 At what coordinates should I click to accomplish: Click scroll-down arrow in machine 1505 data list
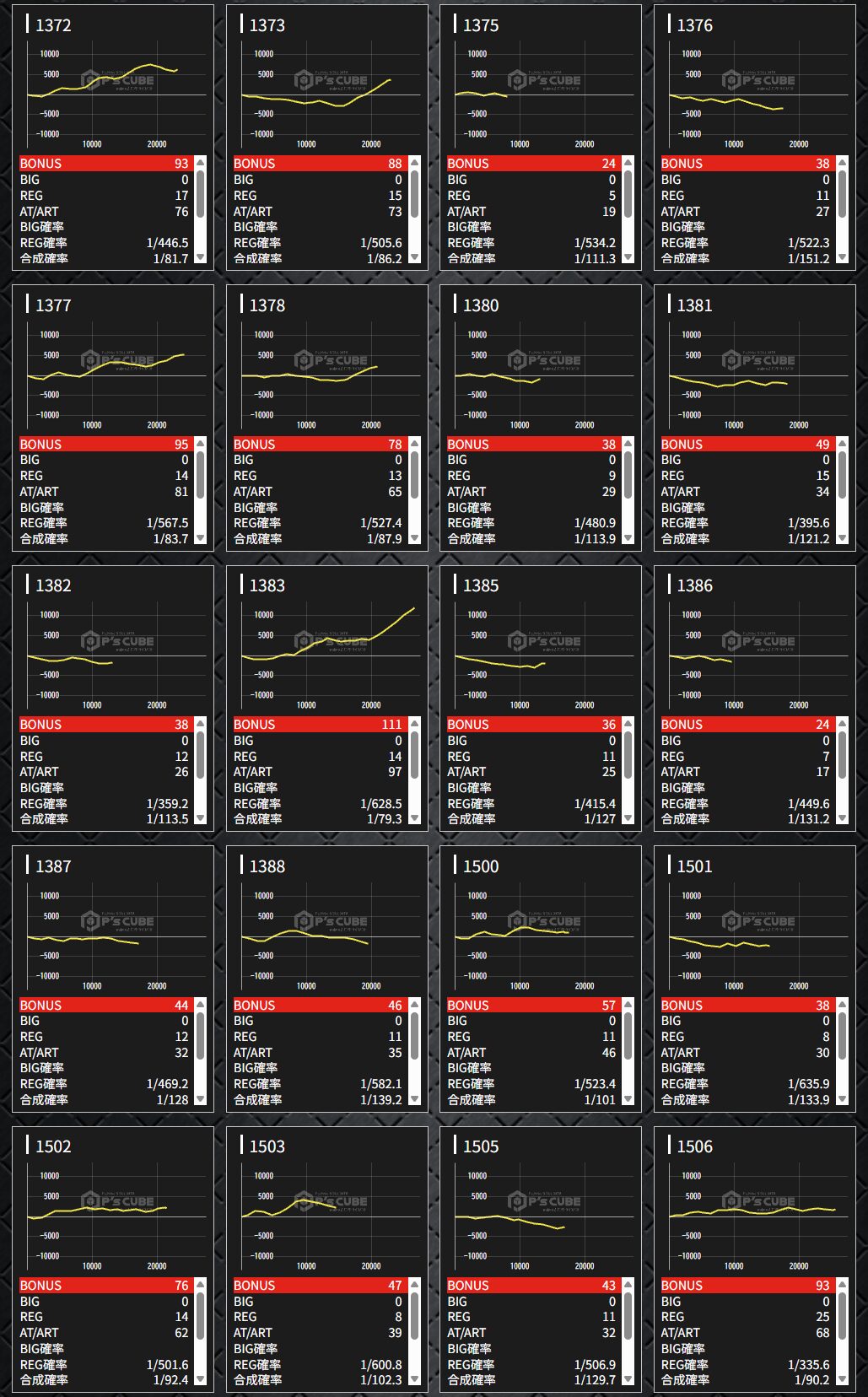tap(628, 1379)
